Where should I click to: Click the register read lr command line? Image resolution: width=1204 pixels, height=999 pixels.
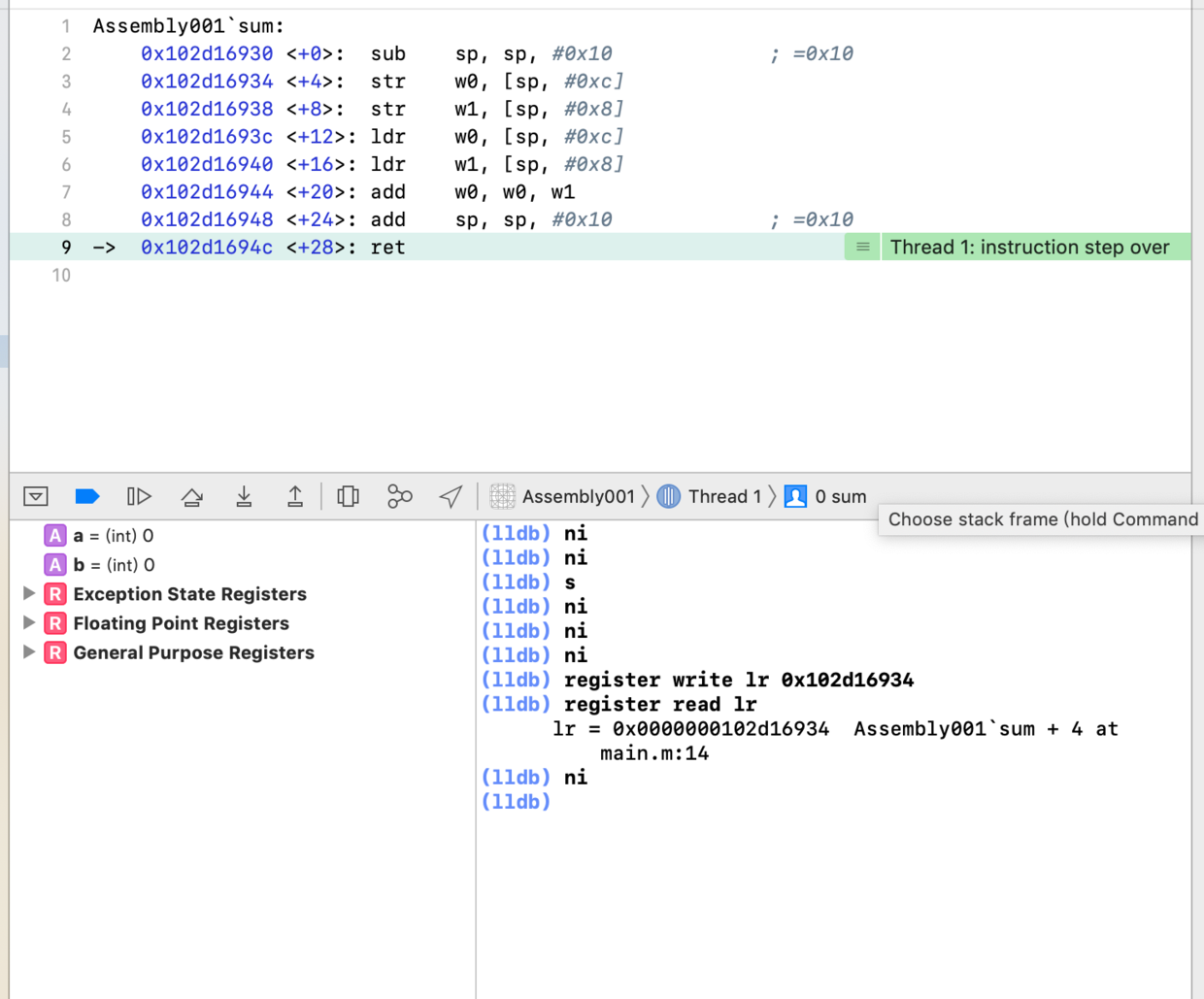click(x=619, y=704)
